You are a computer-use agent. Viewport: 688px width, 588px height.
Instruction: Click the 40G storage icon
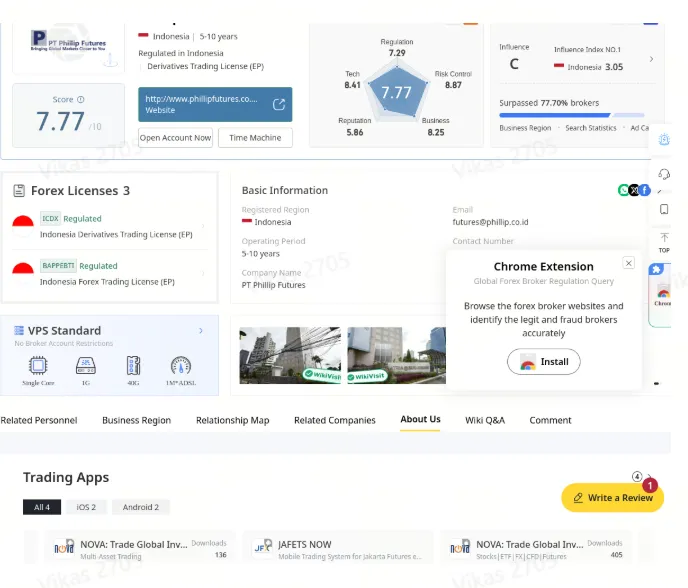click(x=133, y=366)
